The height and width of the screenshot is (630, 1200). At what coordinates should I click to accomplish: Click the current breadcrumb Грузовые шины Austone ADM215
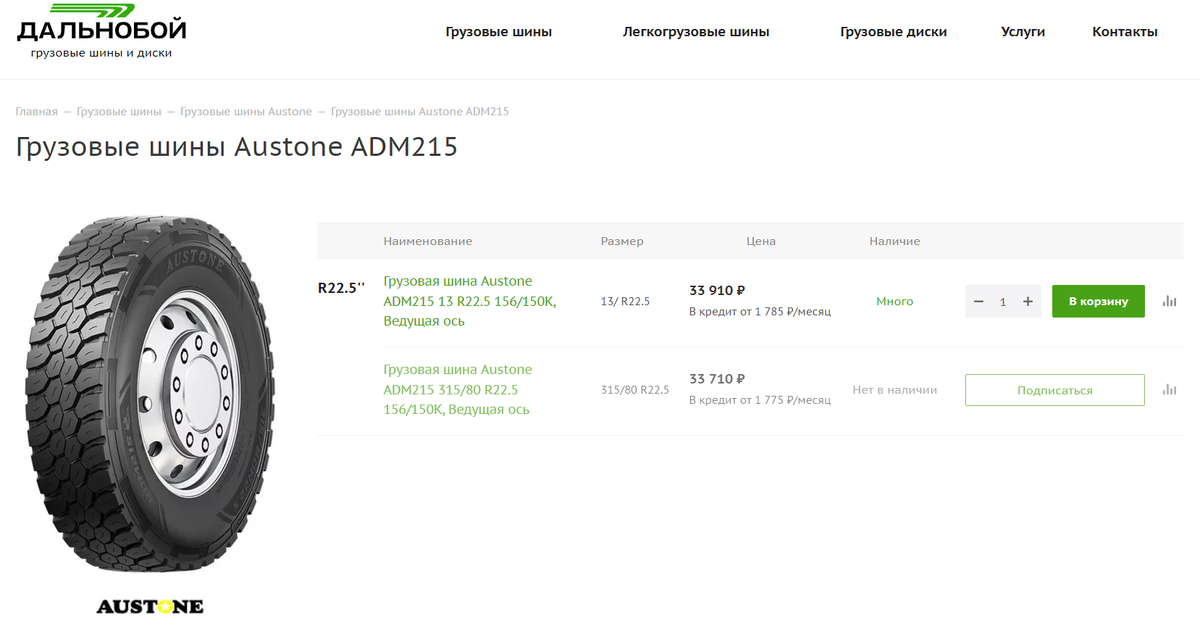420,111
